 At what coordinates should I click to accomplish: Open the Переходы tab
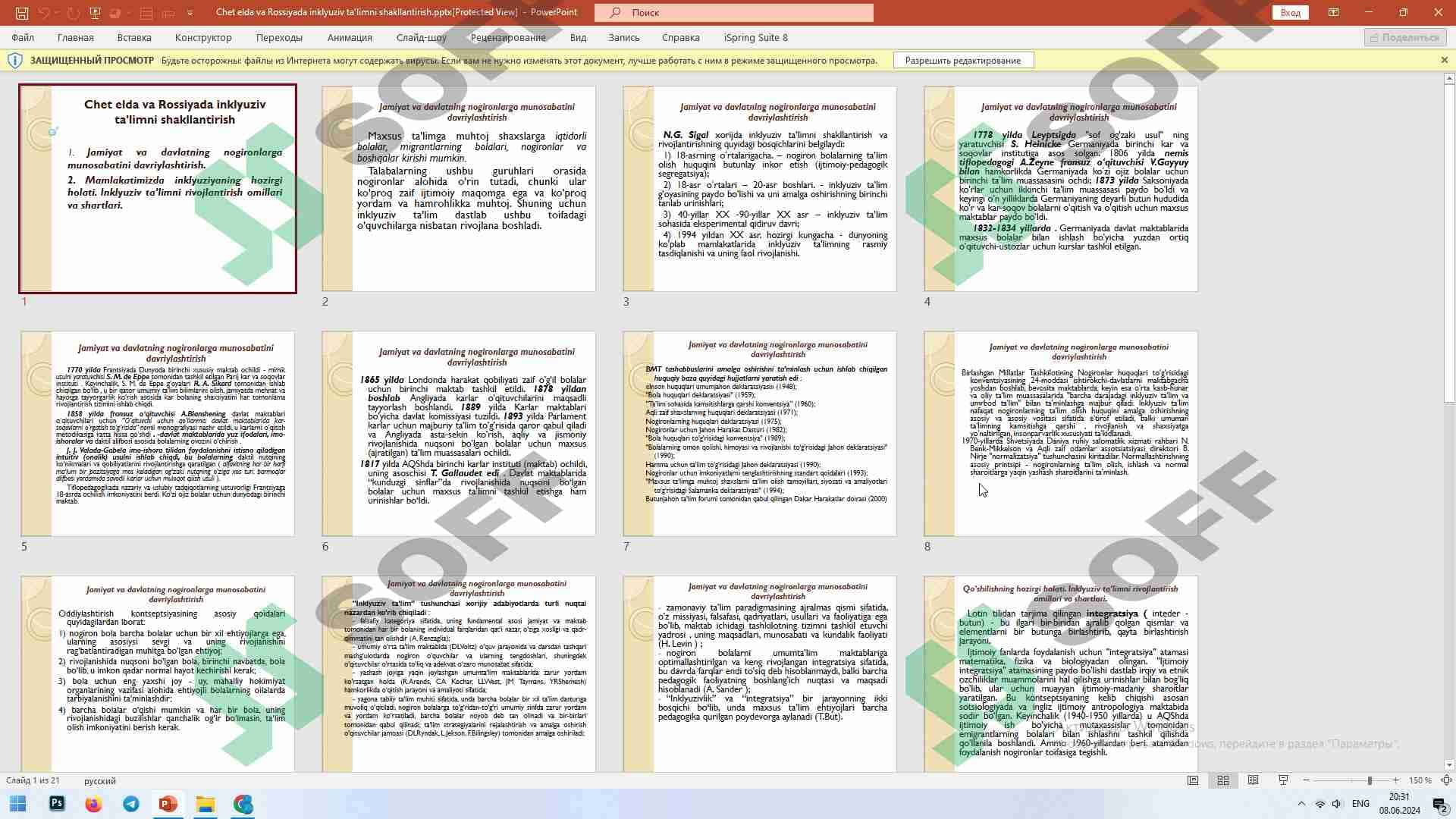pyautogui.click(x=279, y=37)
